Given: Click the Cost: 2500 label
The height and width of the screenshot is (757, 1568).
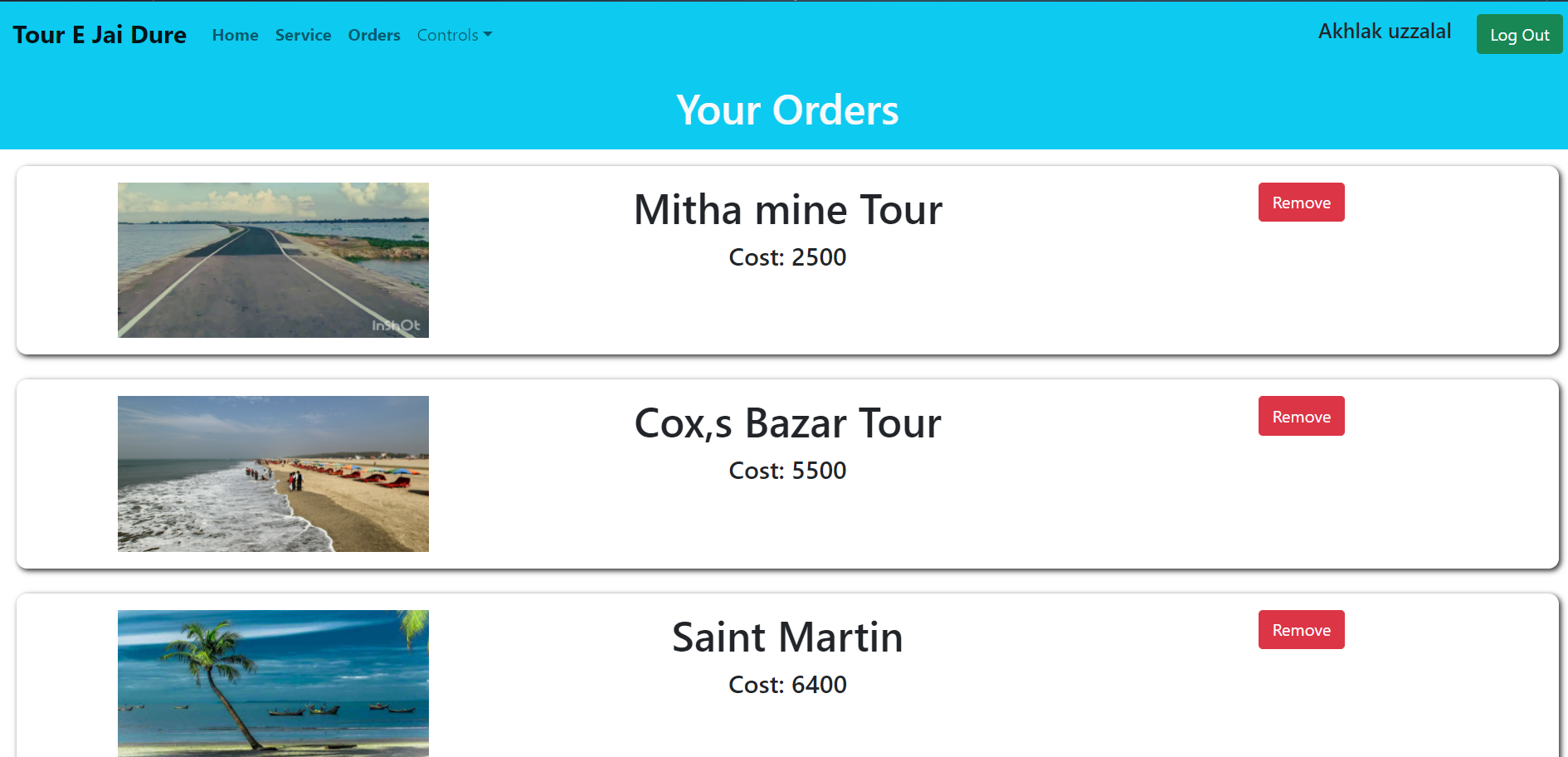Looking at the screenshot, I should 787,257.
